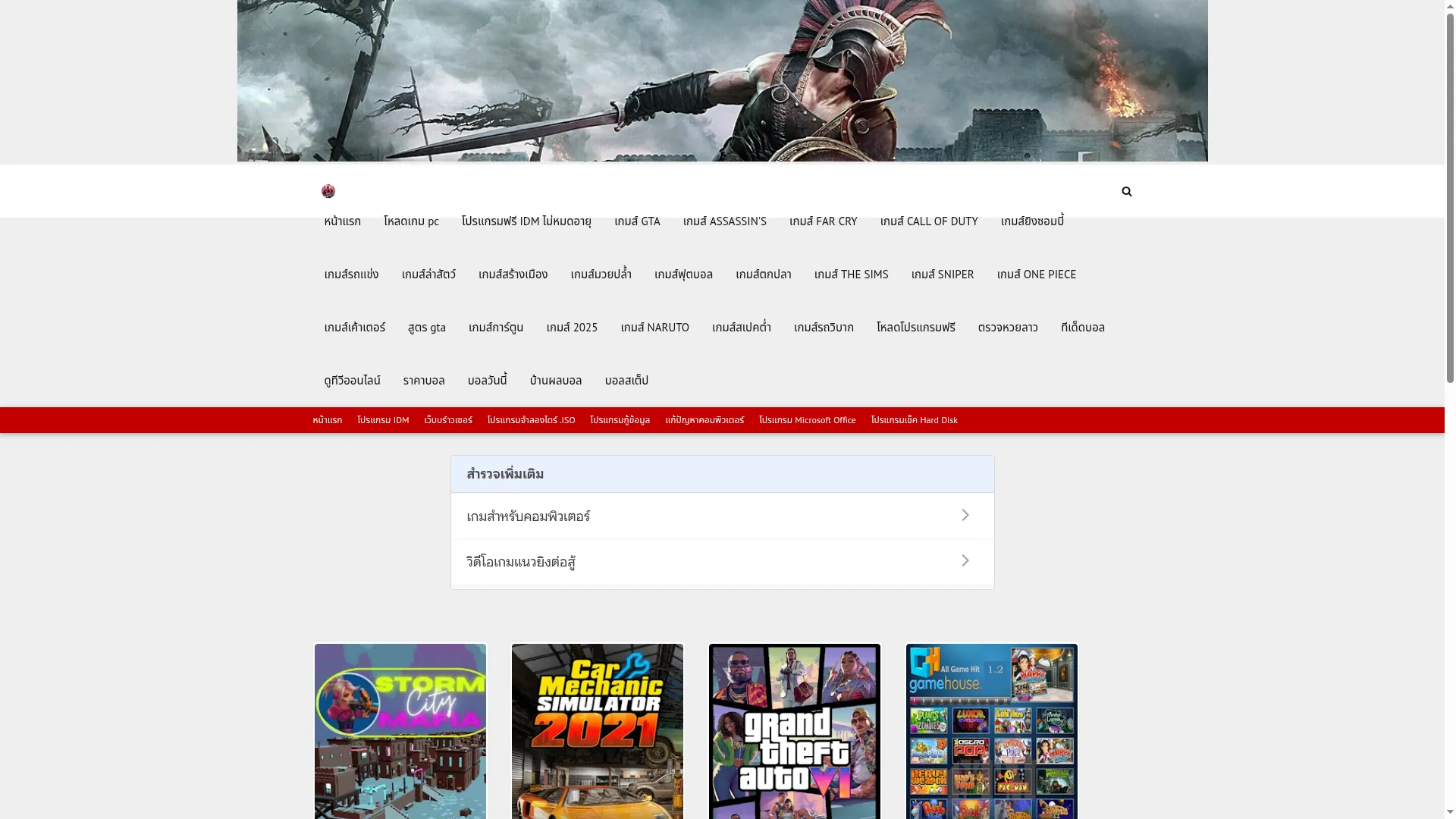
Task: Open หน้าแรก in main navigation menu
Action: [342, 221]
